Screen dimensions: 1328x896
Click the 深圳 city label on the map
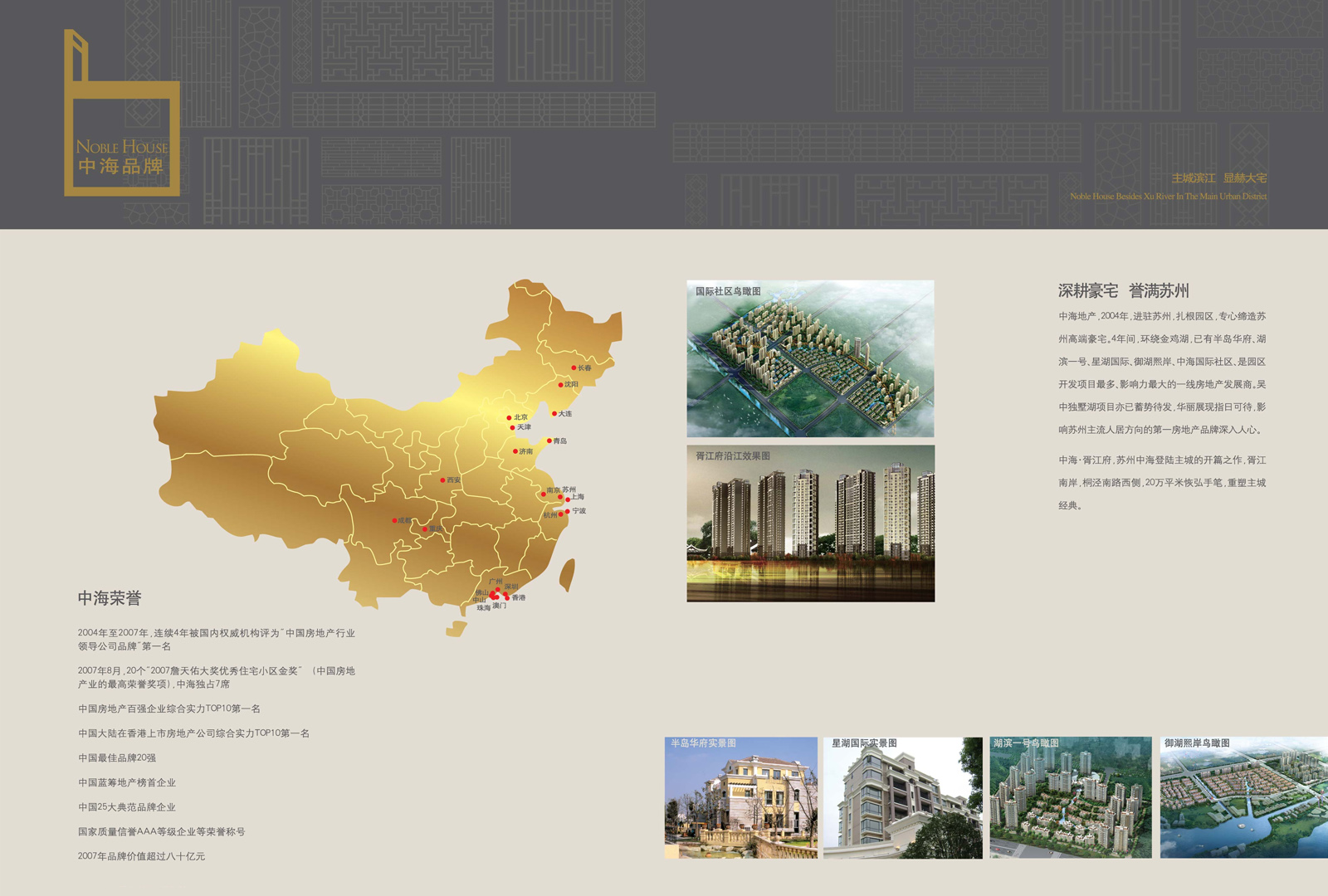coord(511,587)
